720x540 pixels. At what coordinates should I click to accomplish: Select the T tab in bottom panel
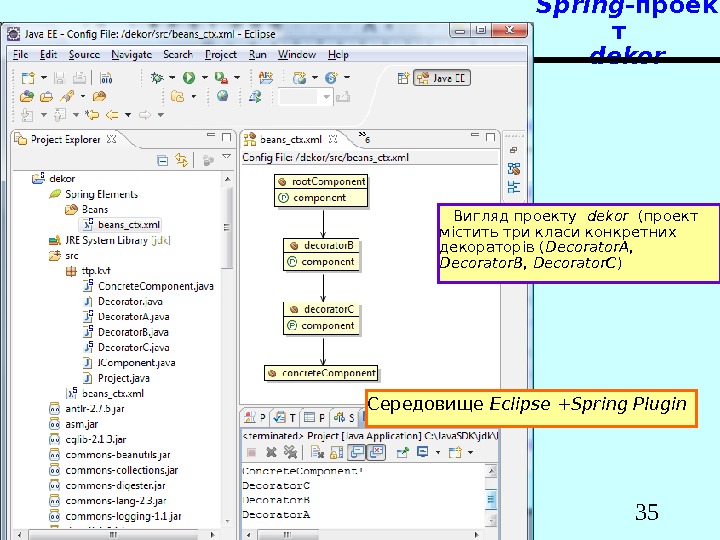[285, 417]
